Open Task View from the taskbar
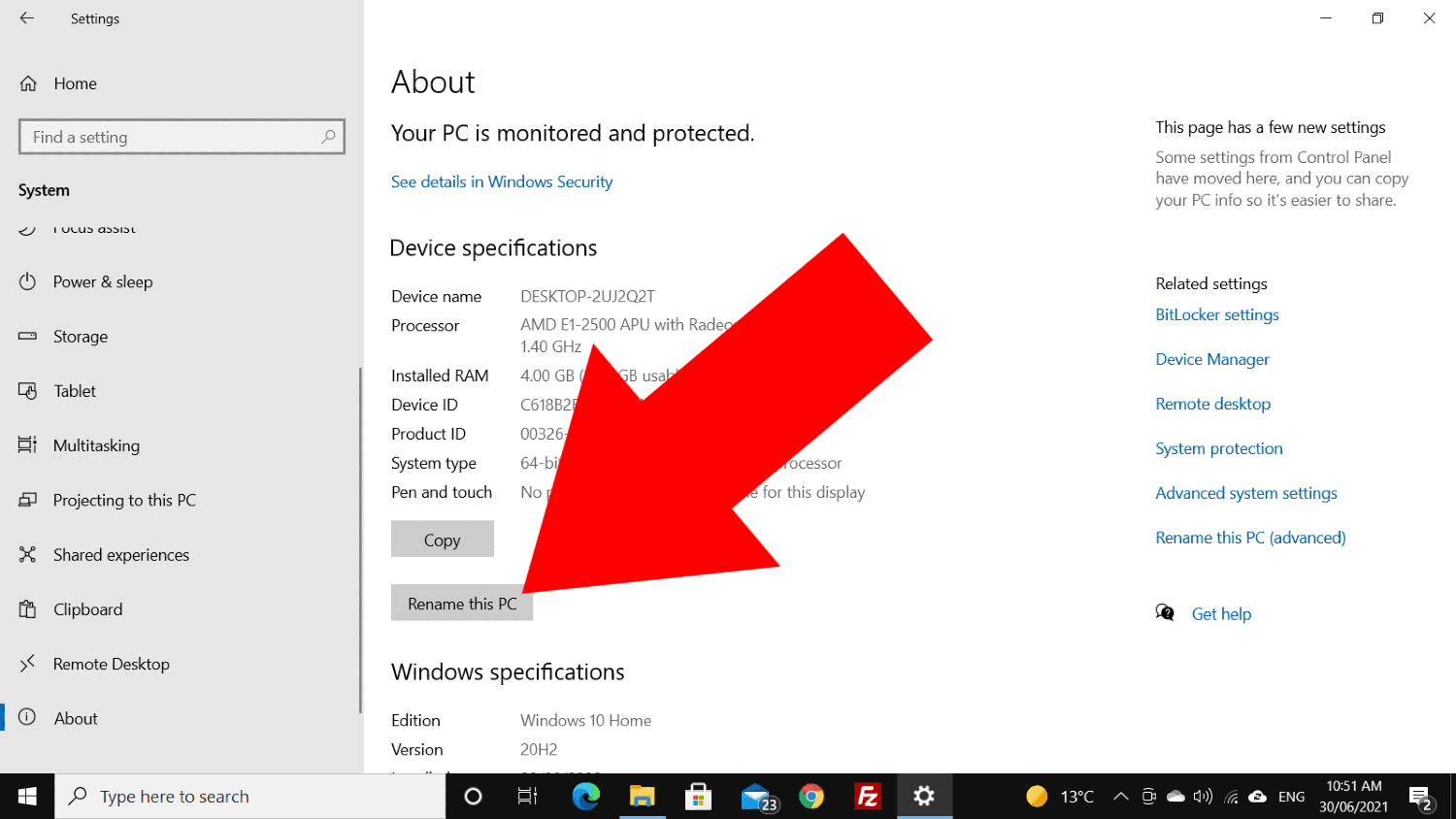The height and width of the screenshot is (819, 1456). pos(527,797)
